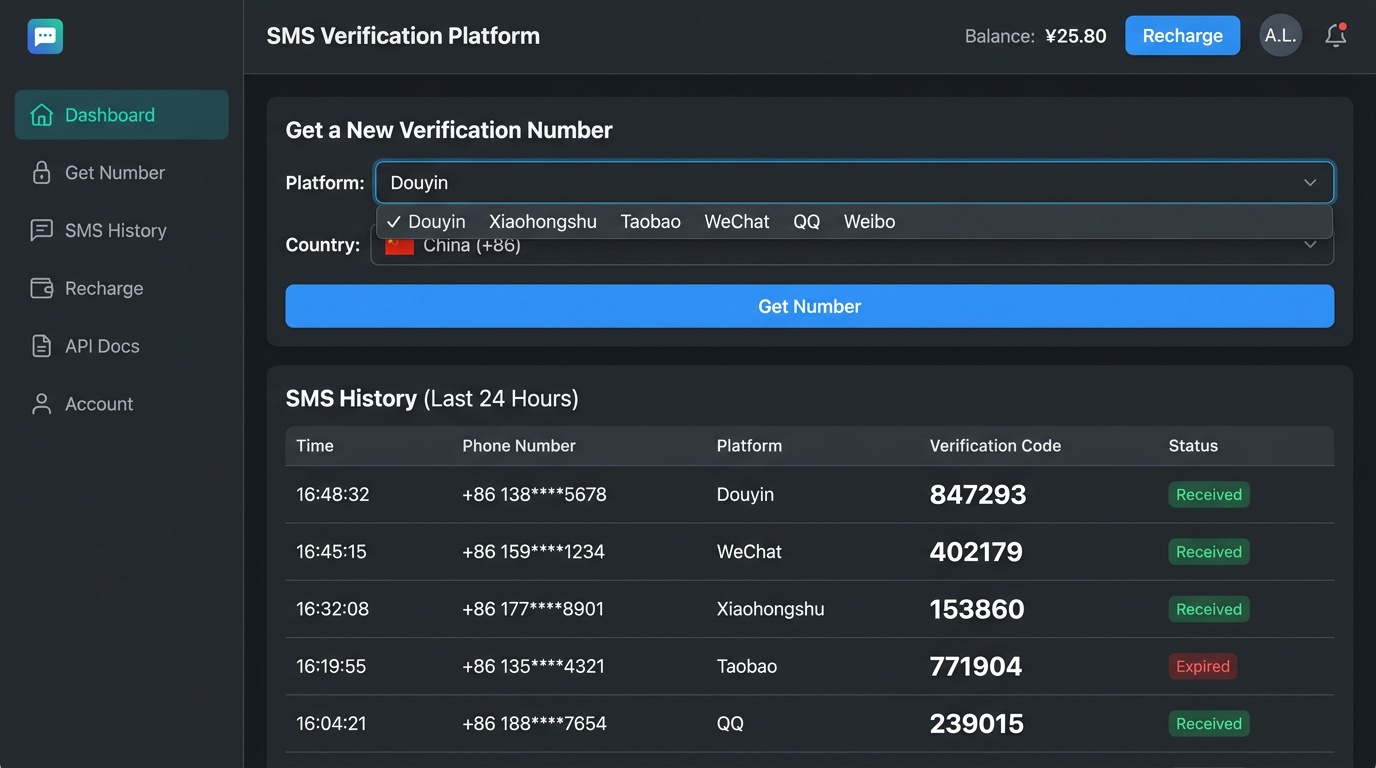Choose Xiaohongshu from the platform list
The image size is (1376, 768).
[542, 222]
